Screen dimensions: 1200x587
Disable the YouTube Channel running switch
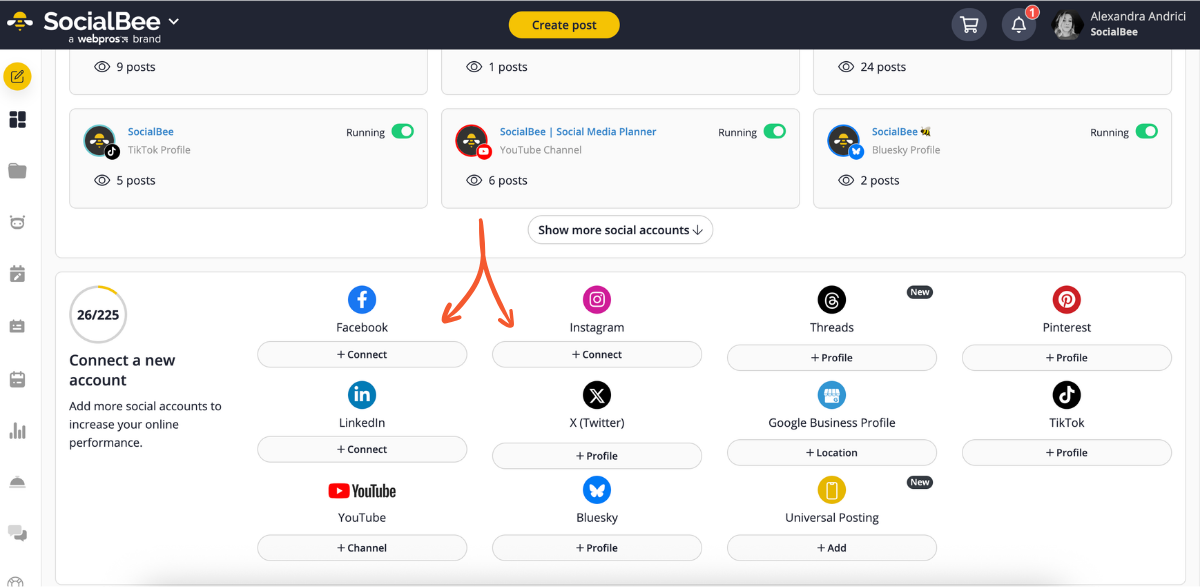pyautogui.click(x=774, y=132)
